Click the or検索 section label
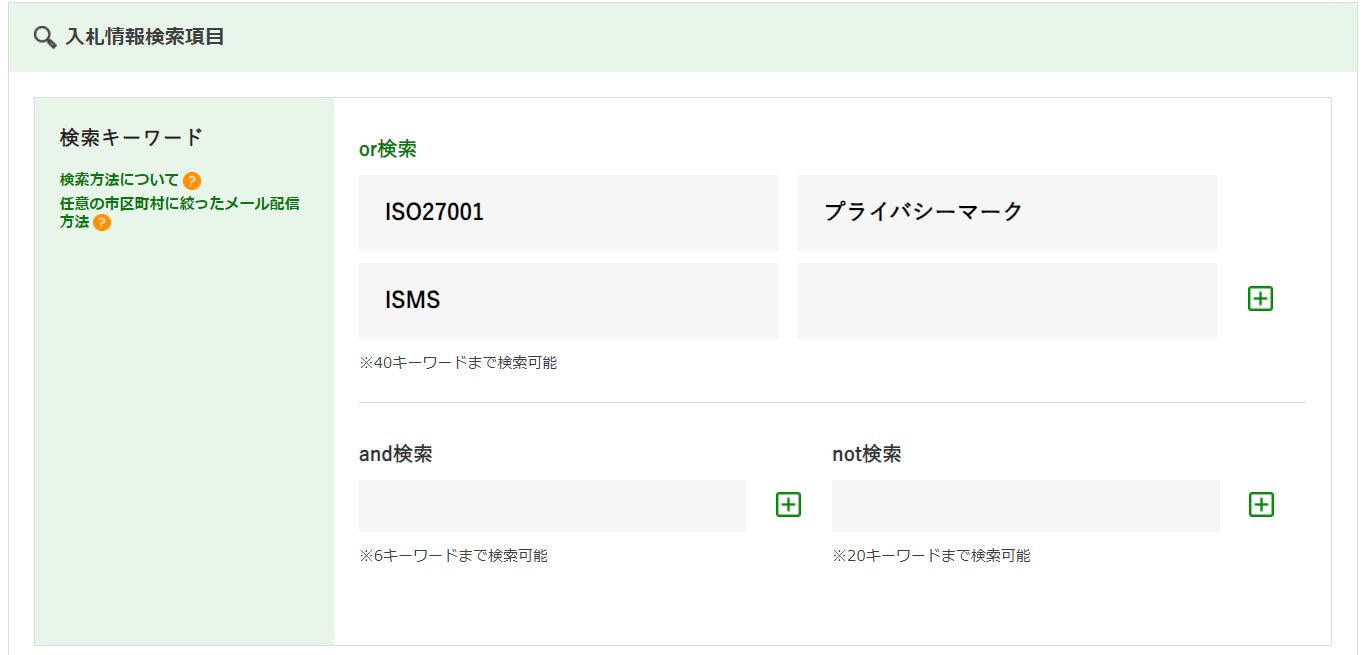 [387, 149]
